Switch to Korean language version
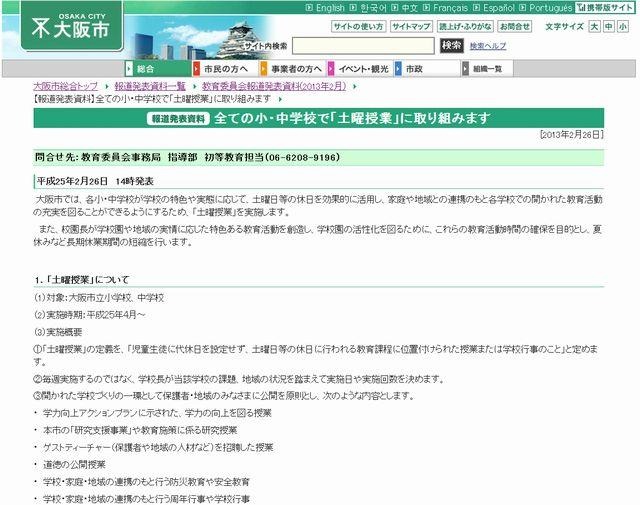 pos(373,8)
